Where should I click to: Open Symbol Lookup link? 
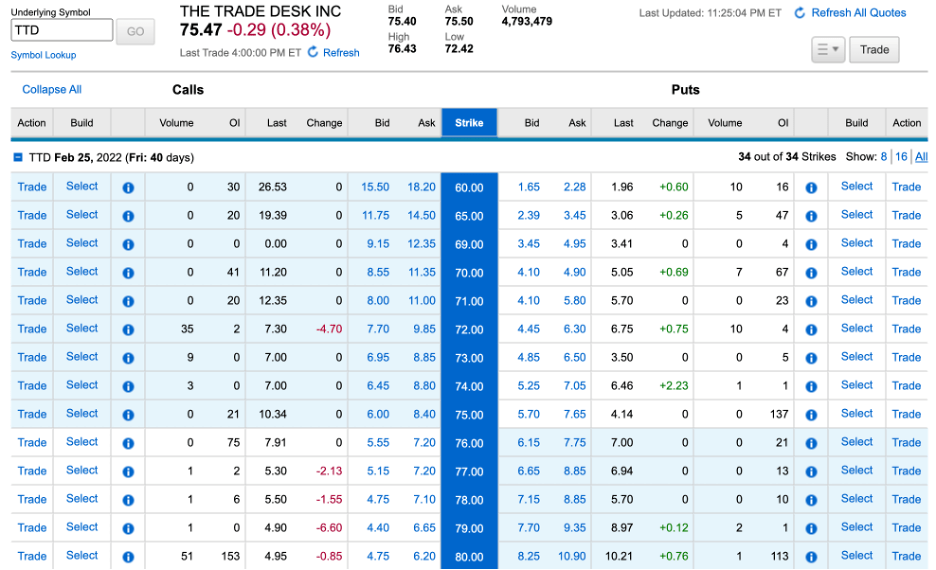44,55
